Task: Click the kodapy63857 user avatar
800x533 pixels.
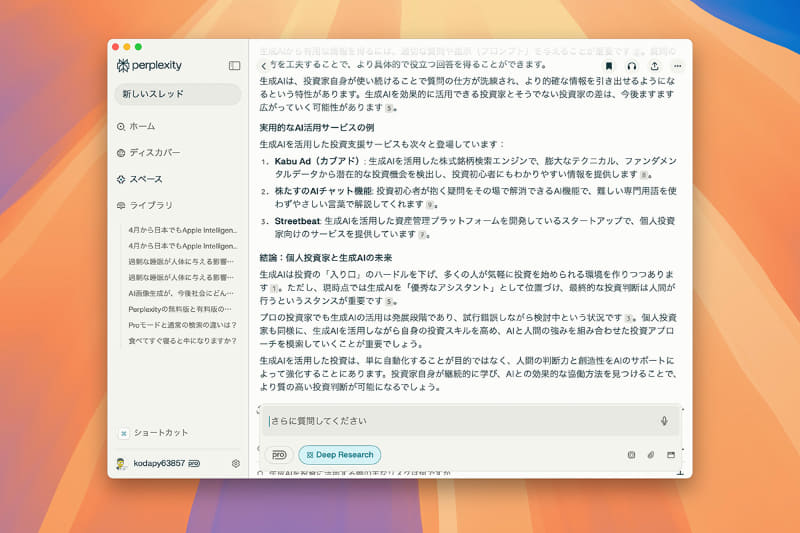Action: 121,463
